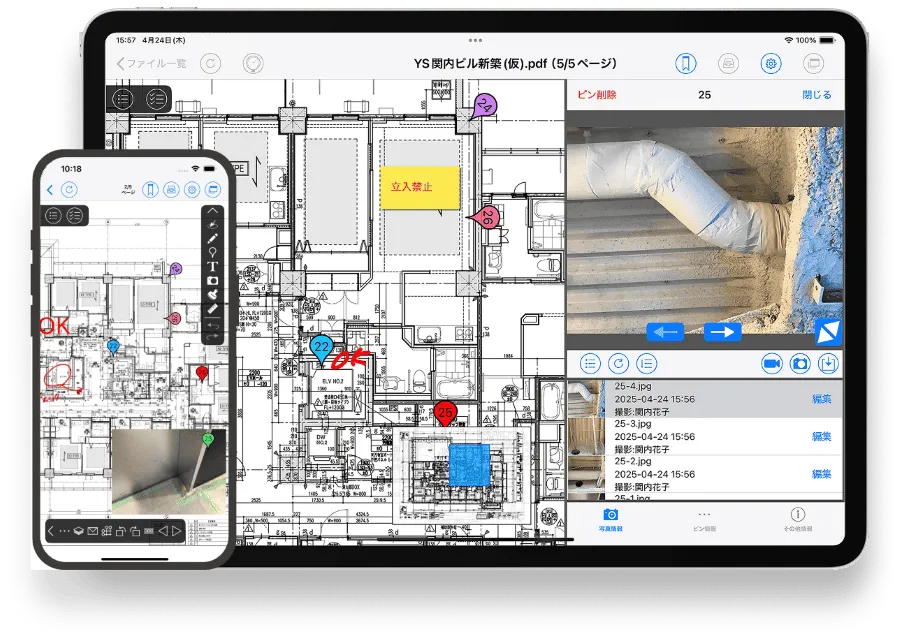The width and height of the screenshot is (900, 639).
Task: Open the 25-2.jpg photo thumbnail
Action: tap(586, 474)
